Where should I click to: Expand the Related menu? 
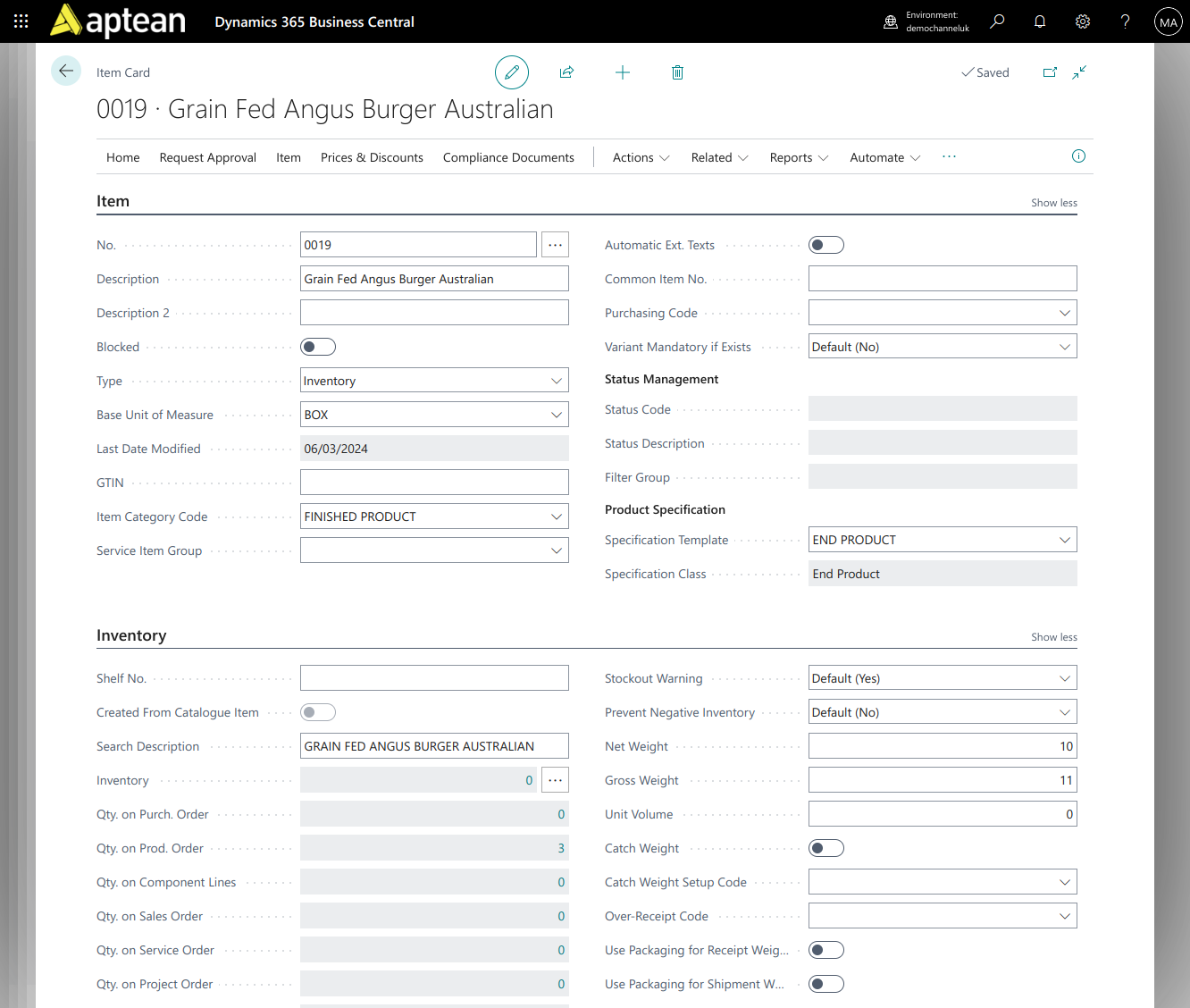[719, 157]
